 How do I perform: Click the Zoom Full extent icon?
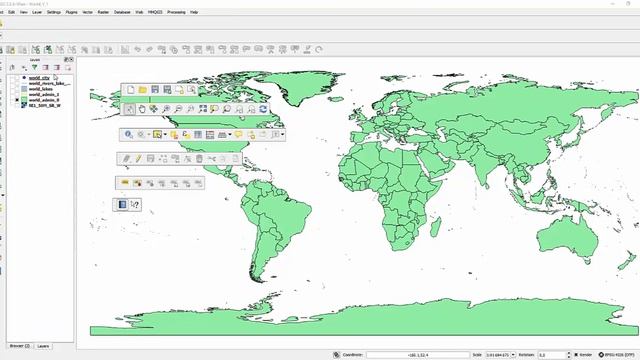point(203,109)
